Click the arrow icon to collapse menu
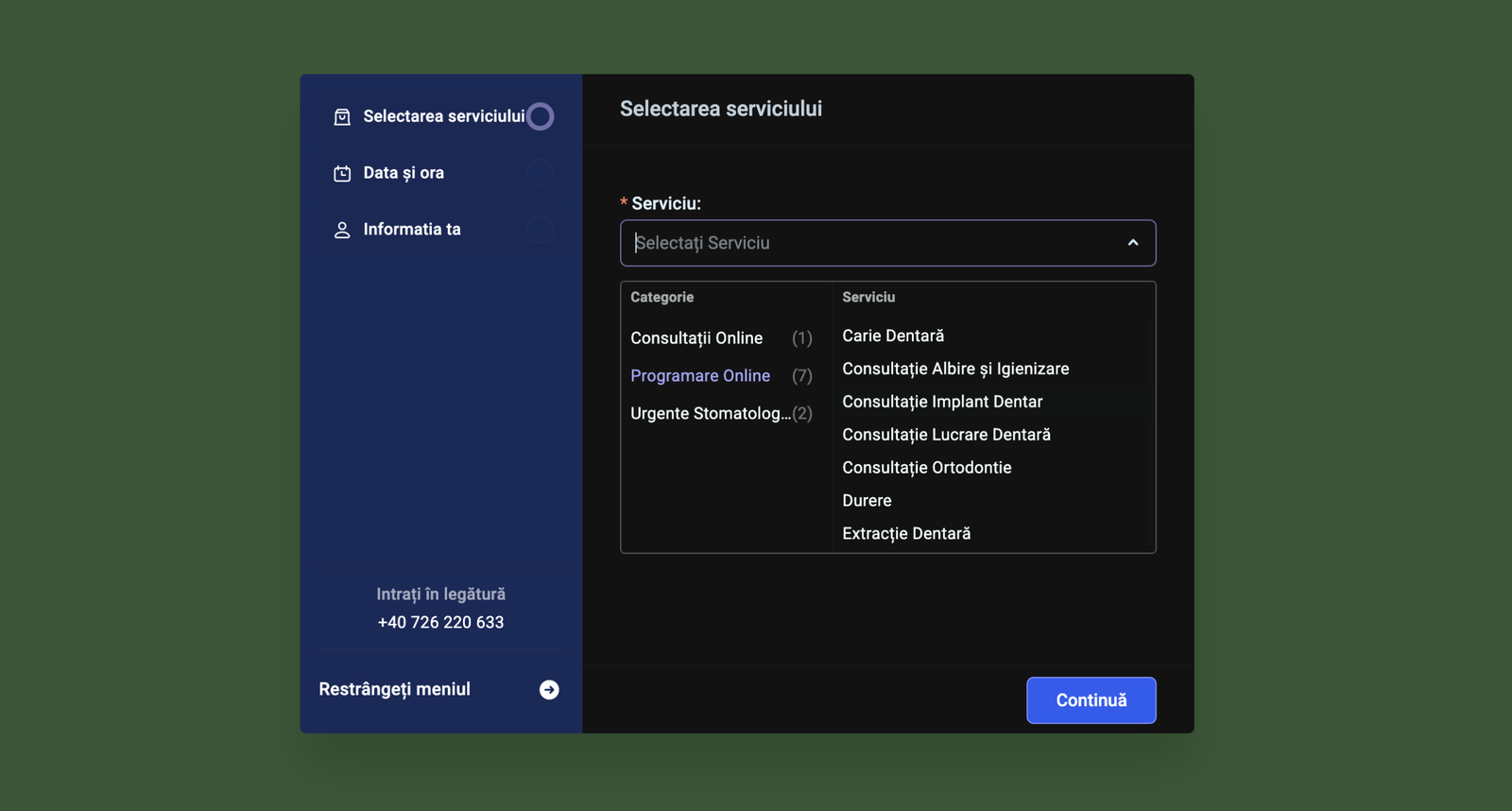Image resolution: width=1512 pixels, height=811 pixels. (549, 690)
